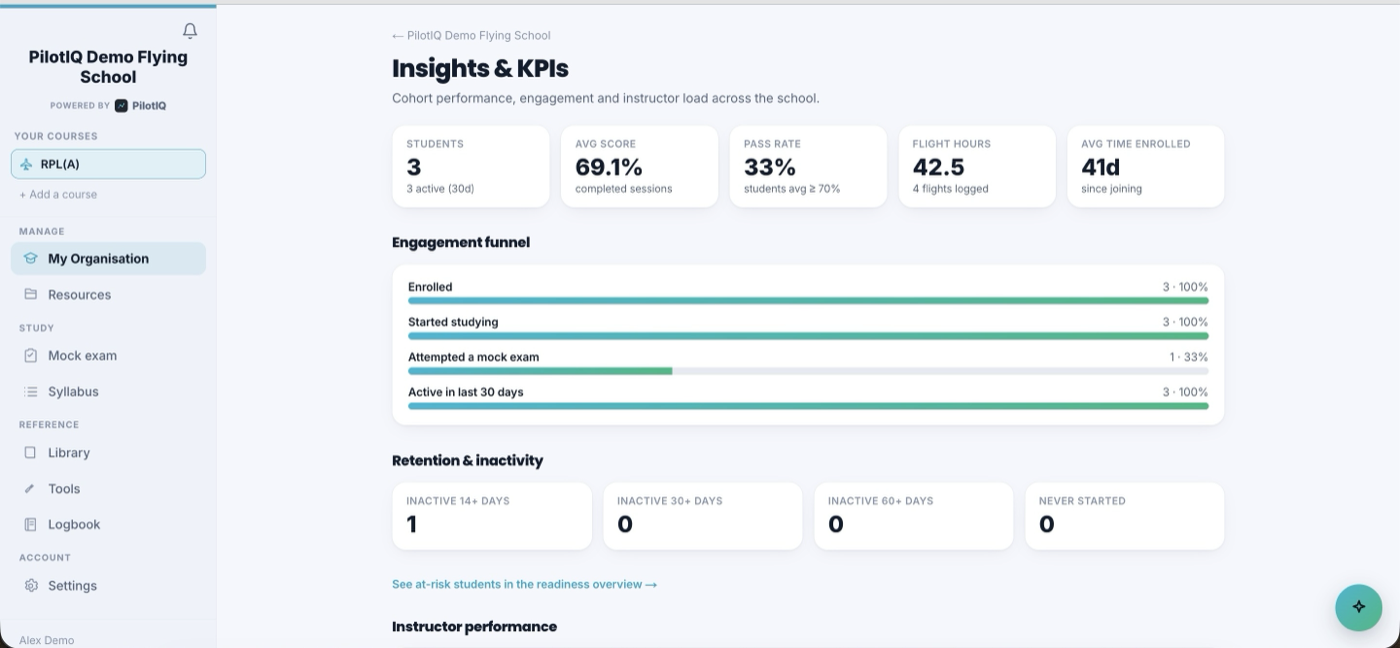1400x648 pixels.
Task: Click the Pass Rate 33% card
Action: click(x=808, y=166)
